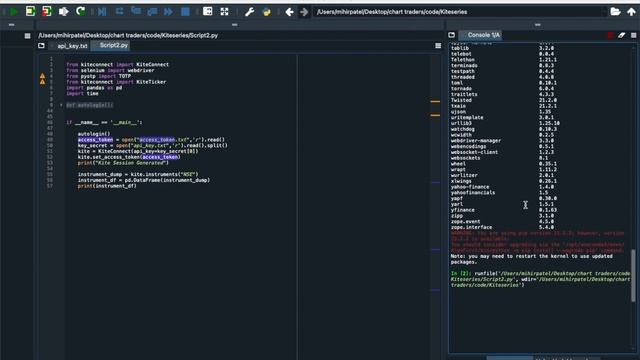Step to next line in debugger
This screenshot has height=360, width=640.
(119, 11)
